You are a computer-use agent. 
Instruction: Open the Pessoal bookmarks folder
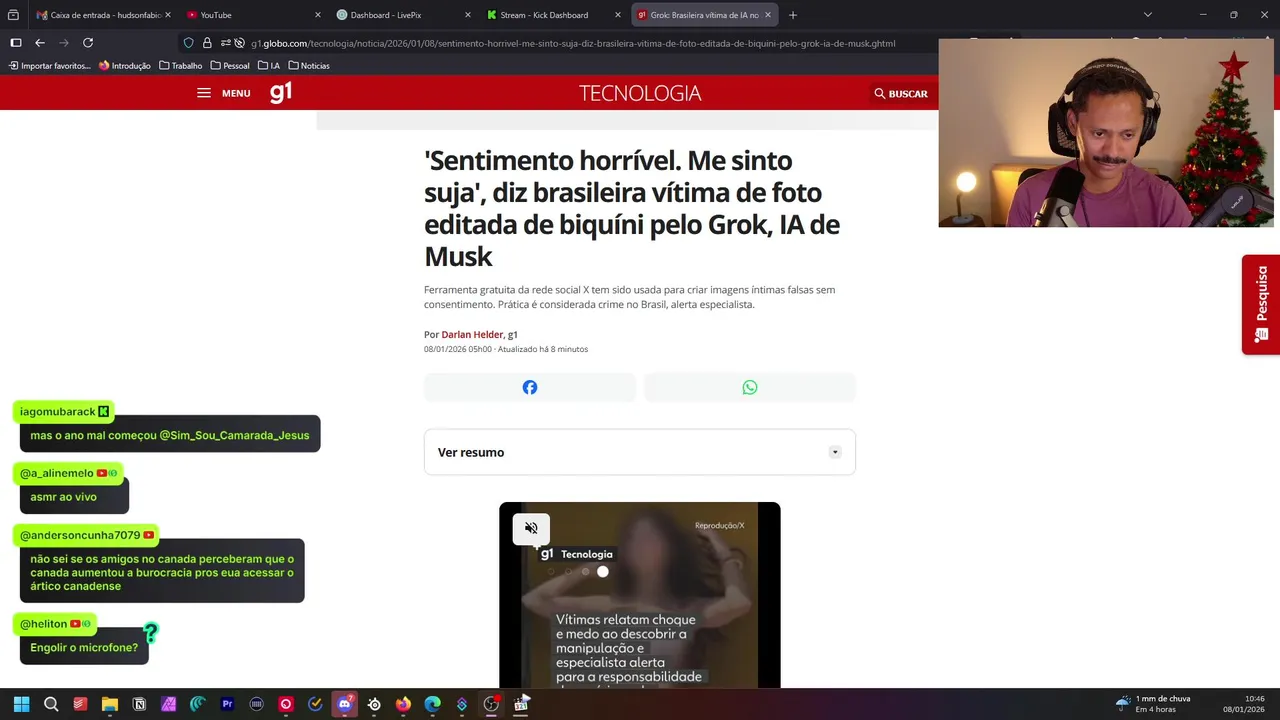click(x=230, y=65)
